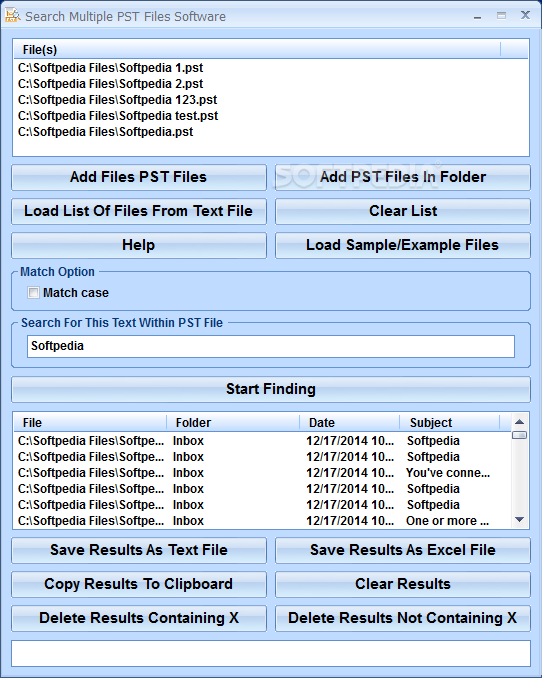Click the File(s) column header

coord(257,50)
